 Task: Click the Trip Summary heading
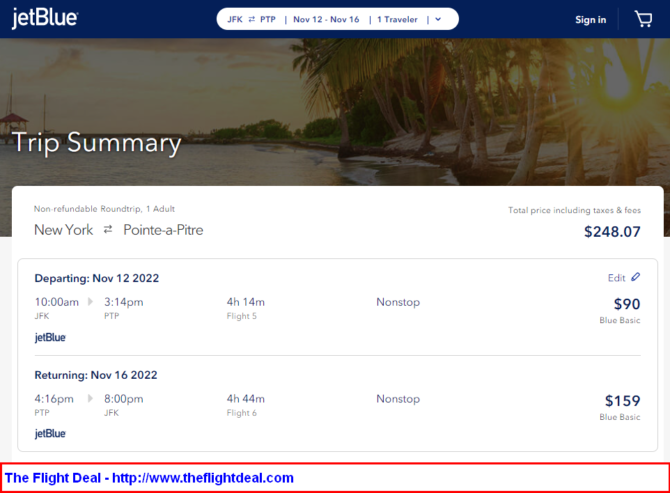point(97,143)
